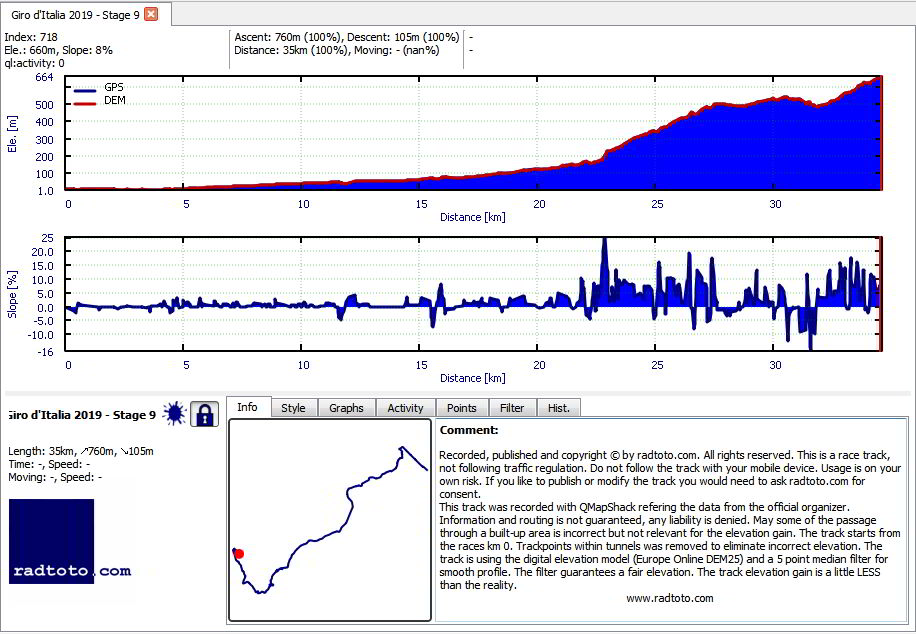Click the red position dot on track map
Image resolution: width=916 pixels, height=634 pixels.
[x=239, y=553]
